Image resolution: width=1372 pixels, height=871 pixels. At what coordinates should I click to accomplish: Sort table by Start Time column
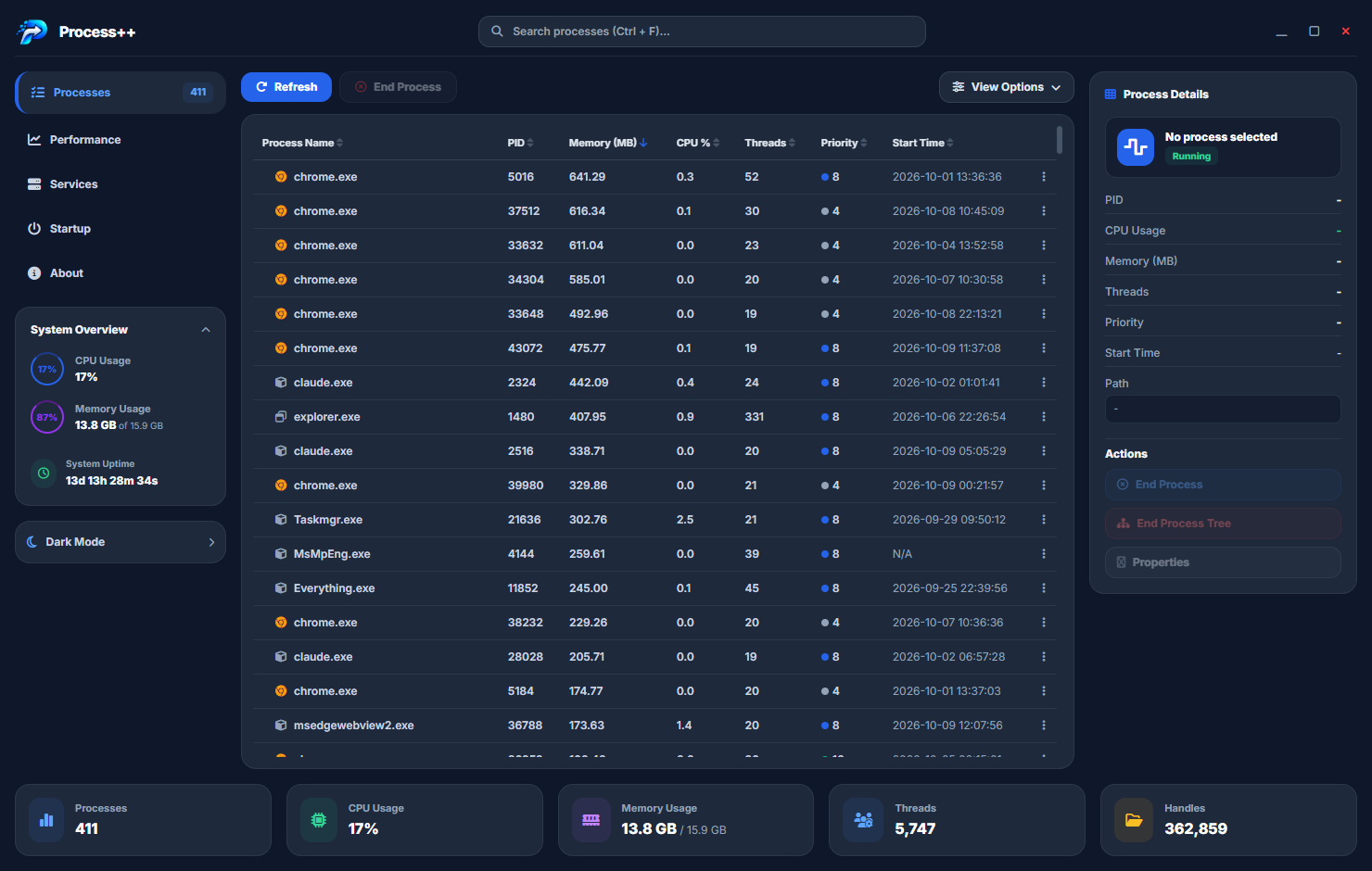pos(923,143)
